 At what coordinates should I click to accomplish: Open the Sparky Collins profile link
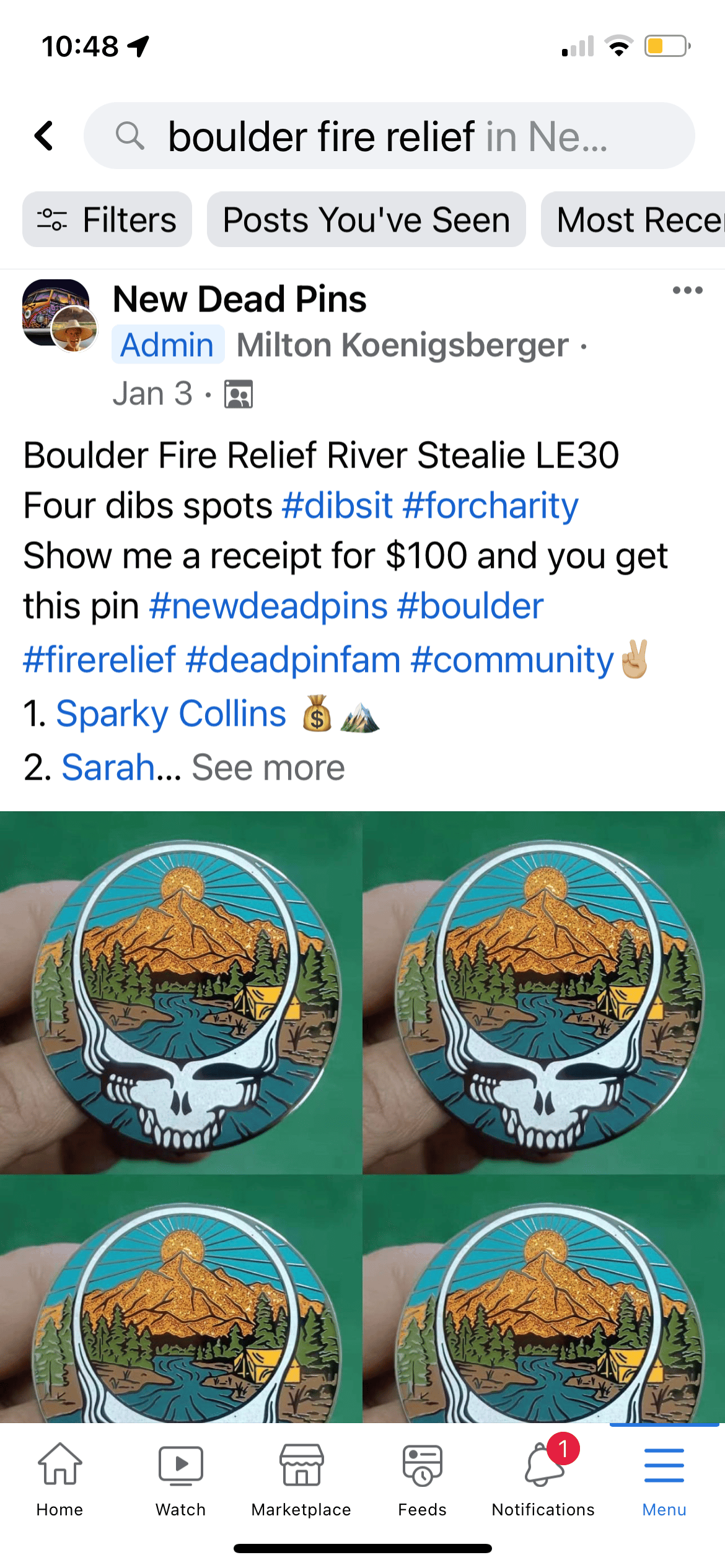[171, 713]
